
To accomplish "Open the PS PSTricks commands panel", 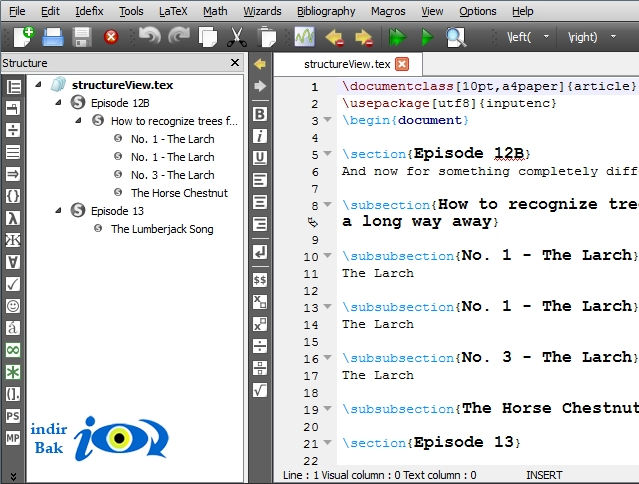I will coord(13,416).
